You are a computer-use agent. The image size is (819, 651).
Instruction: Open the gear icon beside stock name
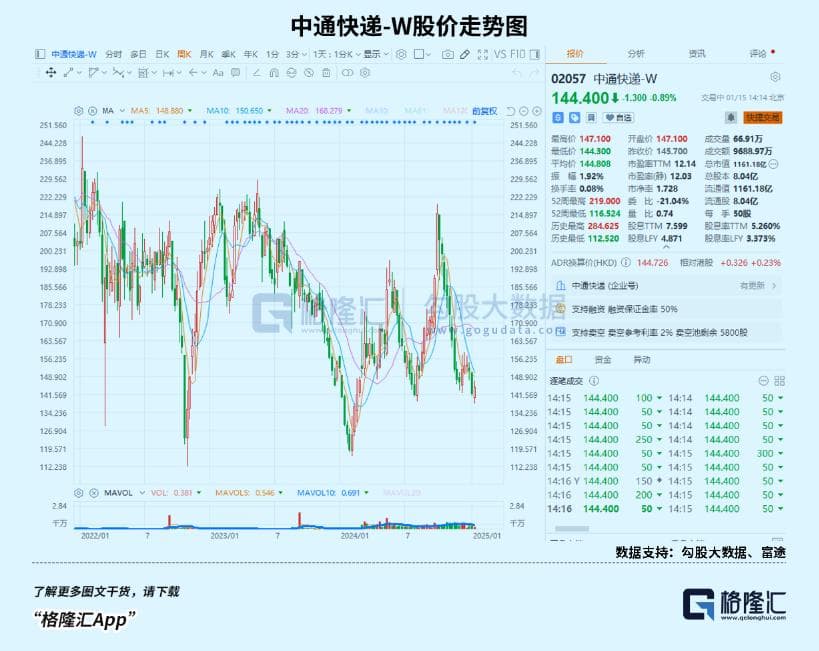(x=775, y=77)
